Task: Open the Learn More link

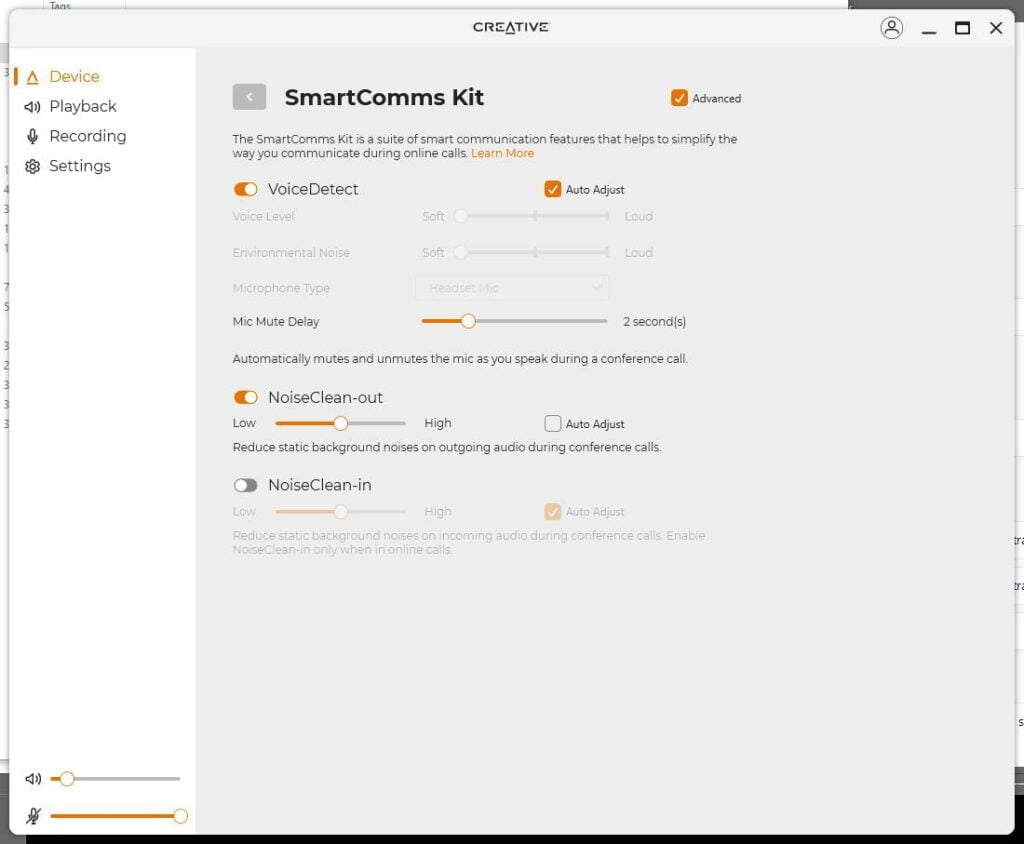Action: (503, 154)
